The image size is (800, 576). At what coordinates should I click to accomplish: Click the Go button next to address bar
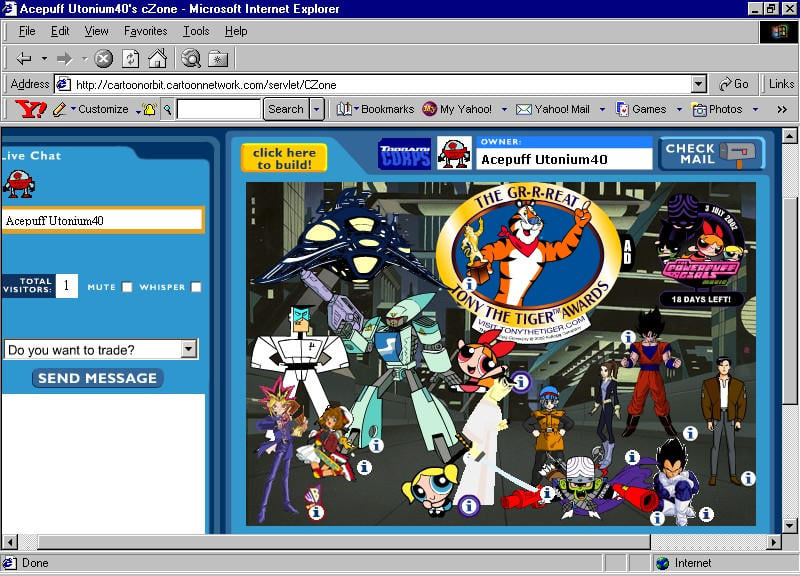[733, 84]
